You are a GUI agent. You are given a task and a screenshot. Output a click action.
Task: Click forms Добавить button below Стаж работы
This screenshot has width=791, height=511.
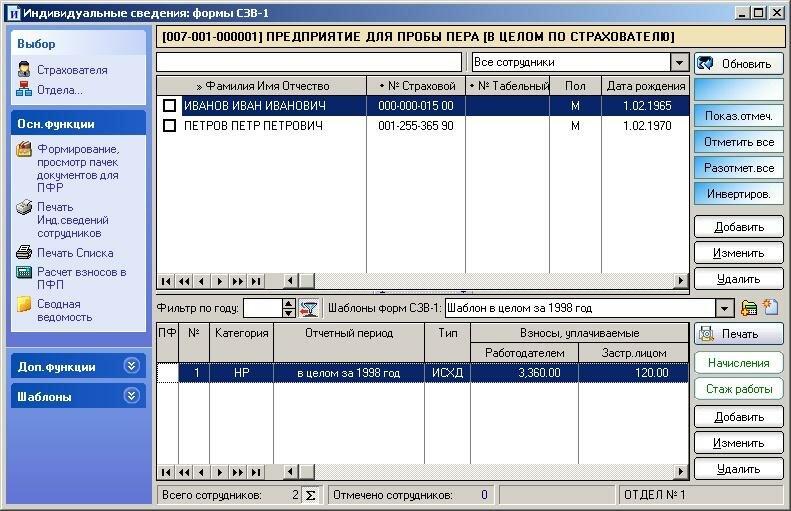(x=739, y=417)
